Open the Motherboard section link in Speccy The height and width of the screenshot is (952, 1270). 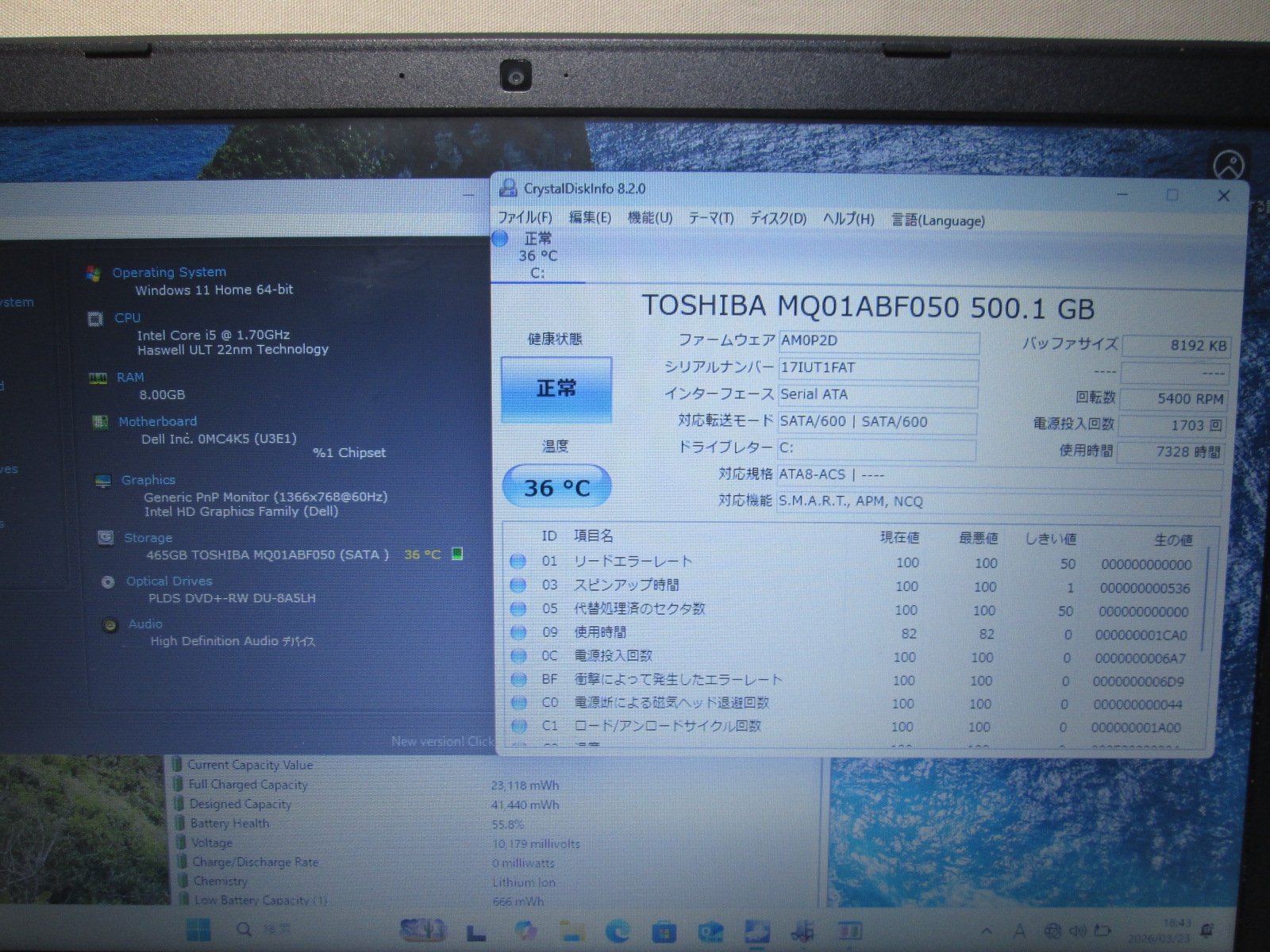click(157, 421)
